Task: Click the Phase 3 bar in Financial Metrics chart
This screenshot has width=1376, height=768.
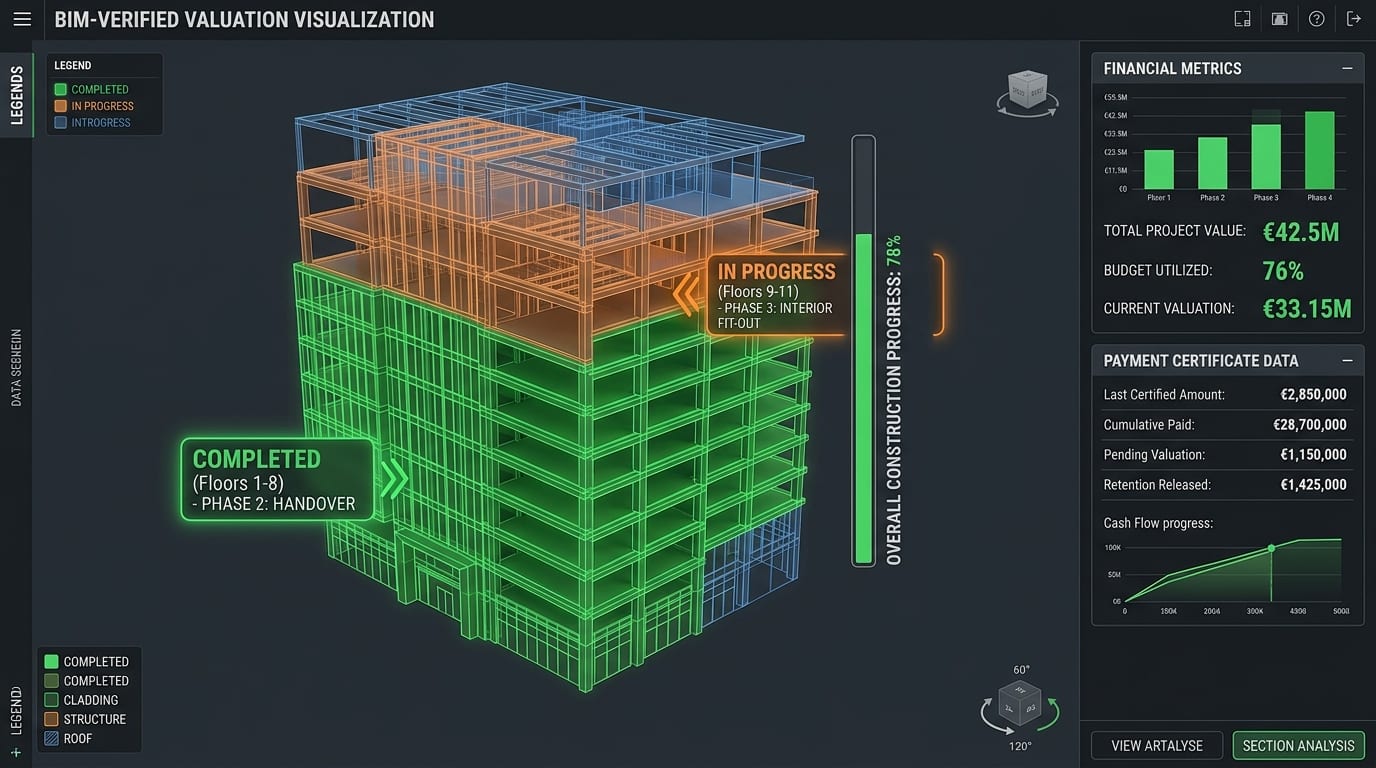Action: (1266, 156)
